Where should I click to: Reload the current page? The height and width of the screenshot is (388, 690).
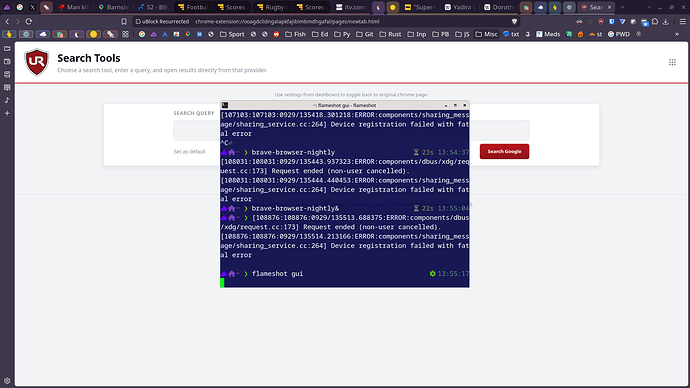(x=29, y=21)
